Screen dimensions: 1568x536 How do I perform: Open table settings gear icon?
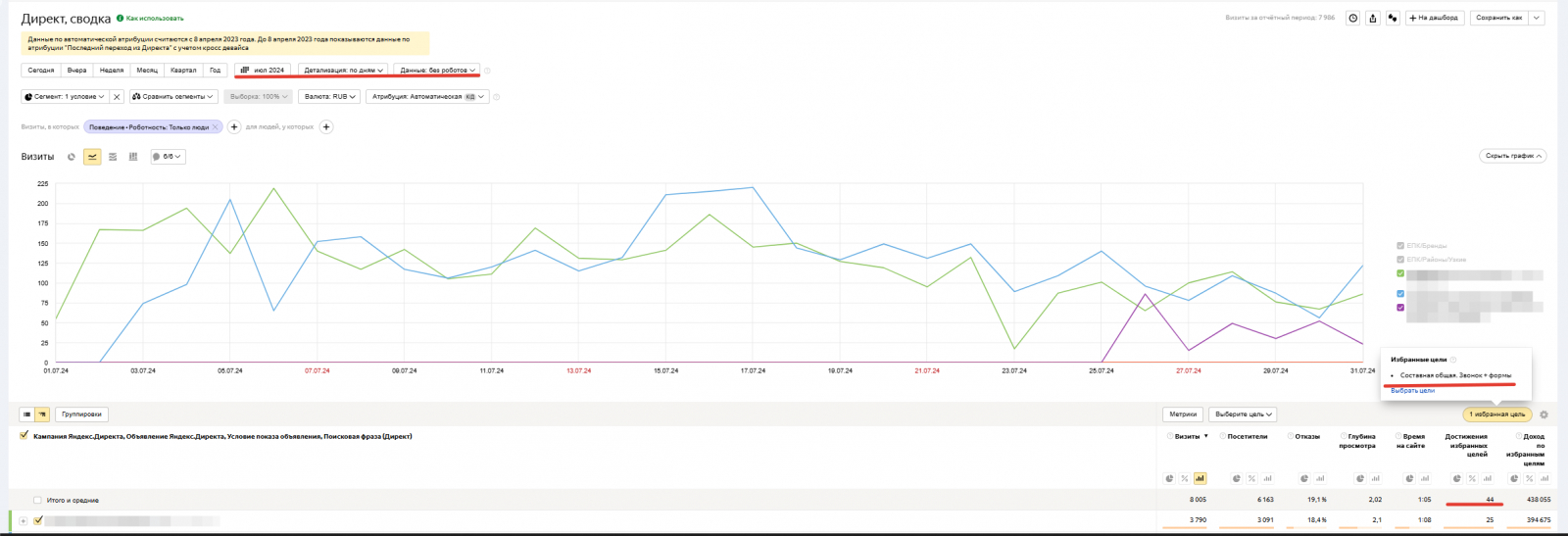(1544, 414)
